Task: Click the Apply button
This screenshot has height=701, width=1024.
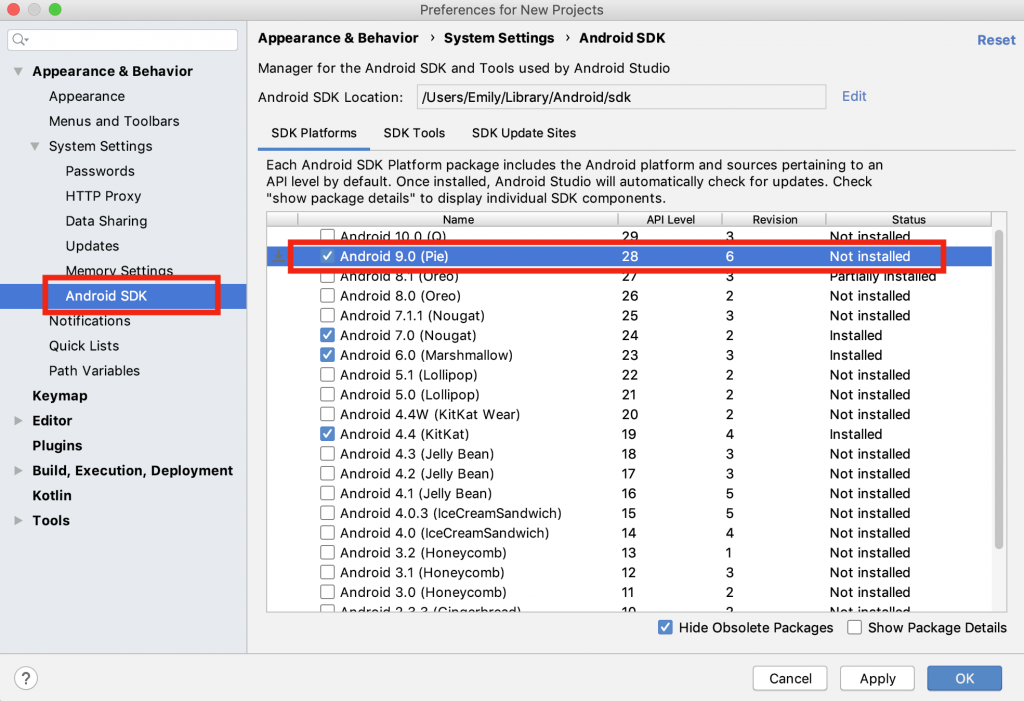Action: click(x=877, y=678)
